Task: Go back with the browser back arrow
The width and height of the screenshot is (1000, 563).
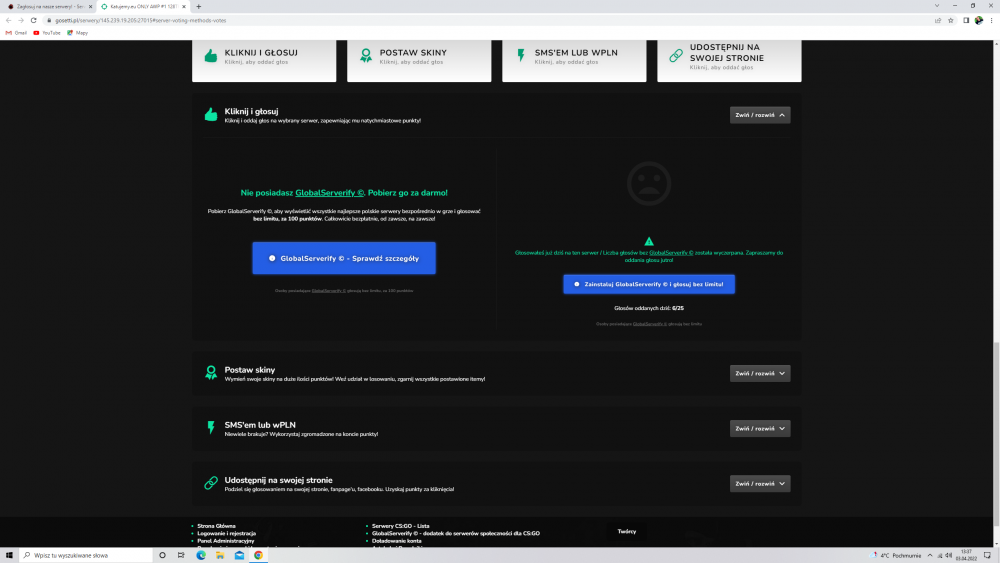Action: 8,20
